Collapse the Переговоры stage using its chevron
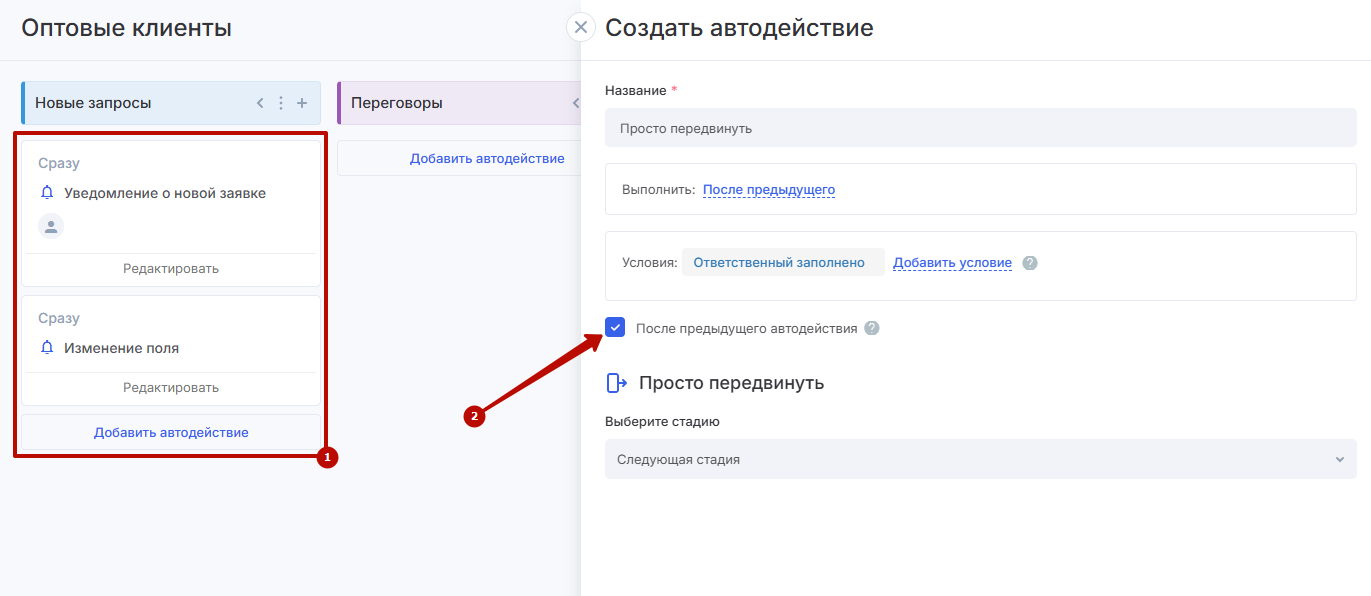 (x=575, y=103)
